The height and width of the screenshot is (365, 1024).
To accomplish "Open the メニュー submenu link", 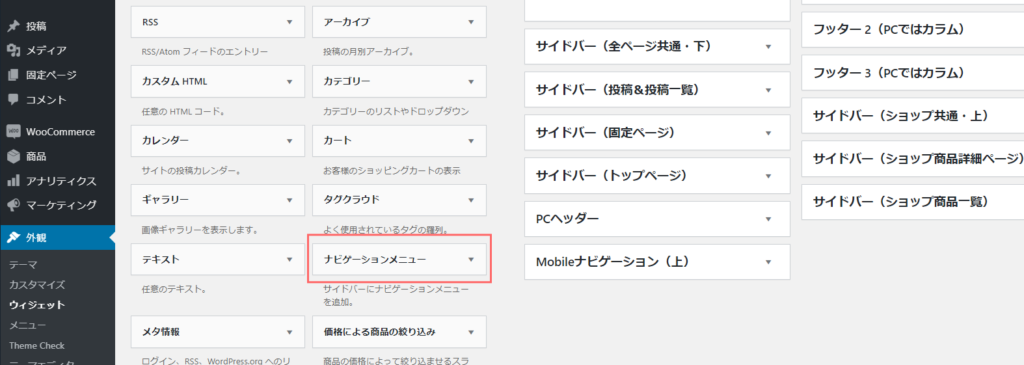I will pyautogui.click(x=27, y=325).
